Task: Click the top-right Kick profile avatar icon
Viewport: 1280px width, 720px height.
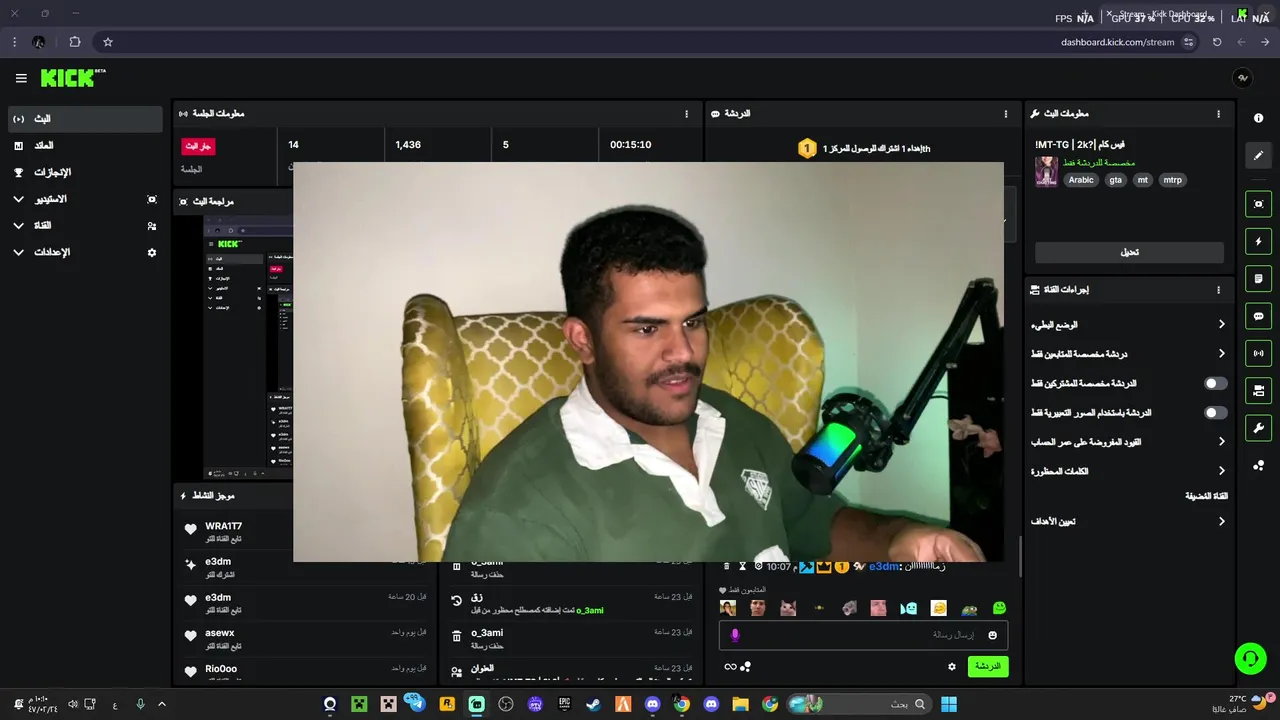Action: 1242,78
